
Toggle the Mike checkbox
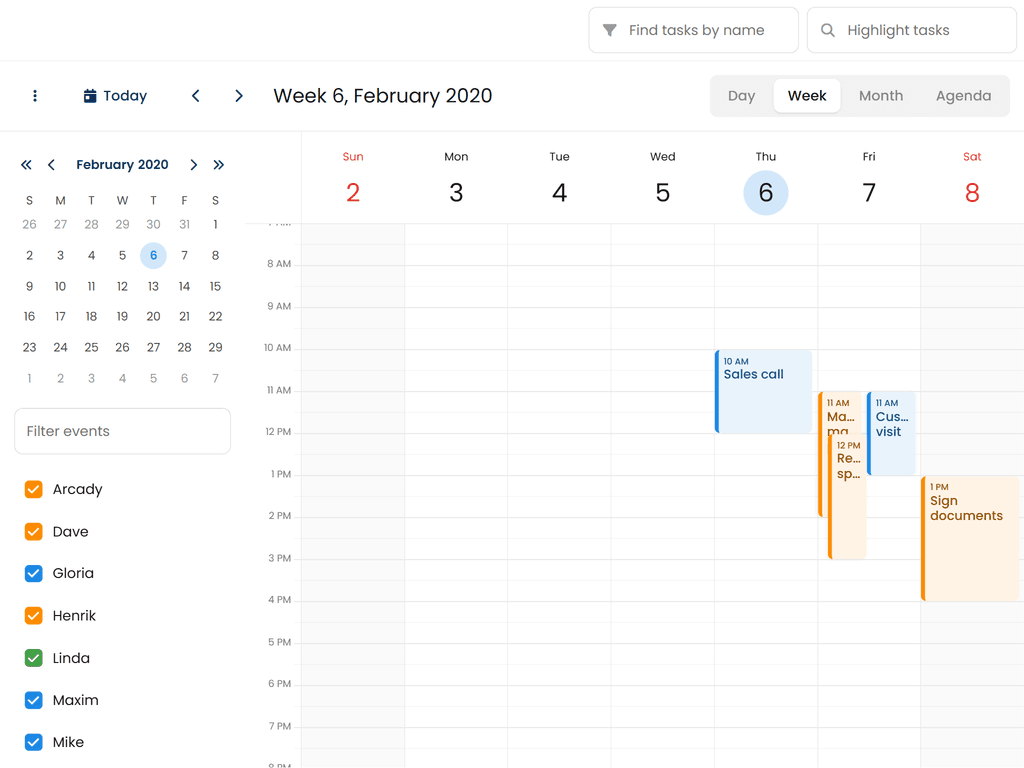(34, 742)
